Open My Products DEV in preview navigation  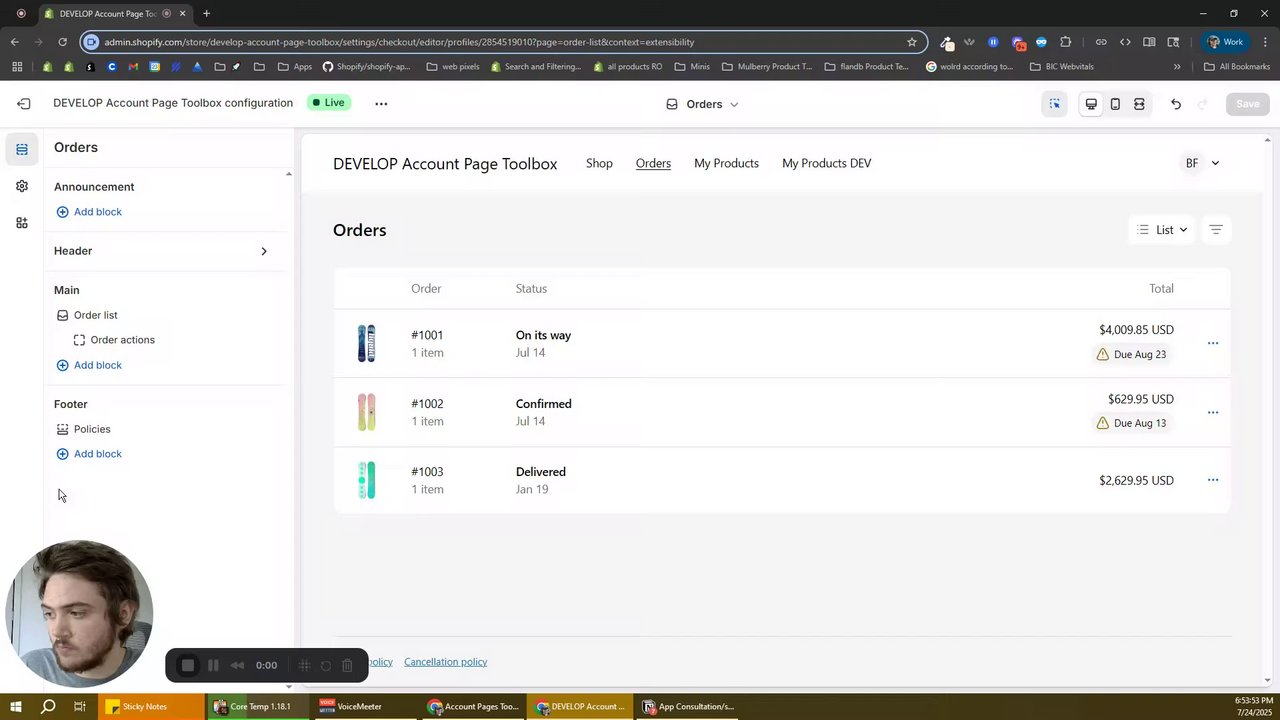(826, 163)
